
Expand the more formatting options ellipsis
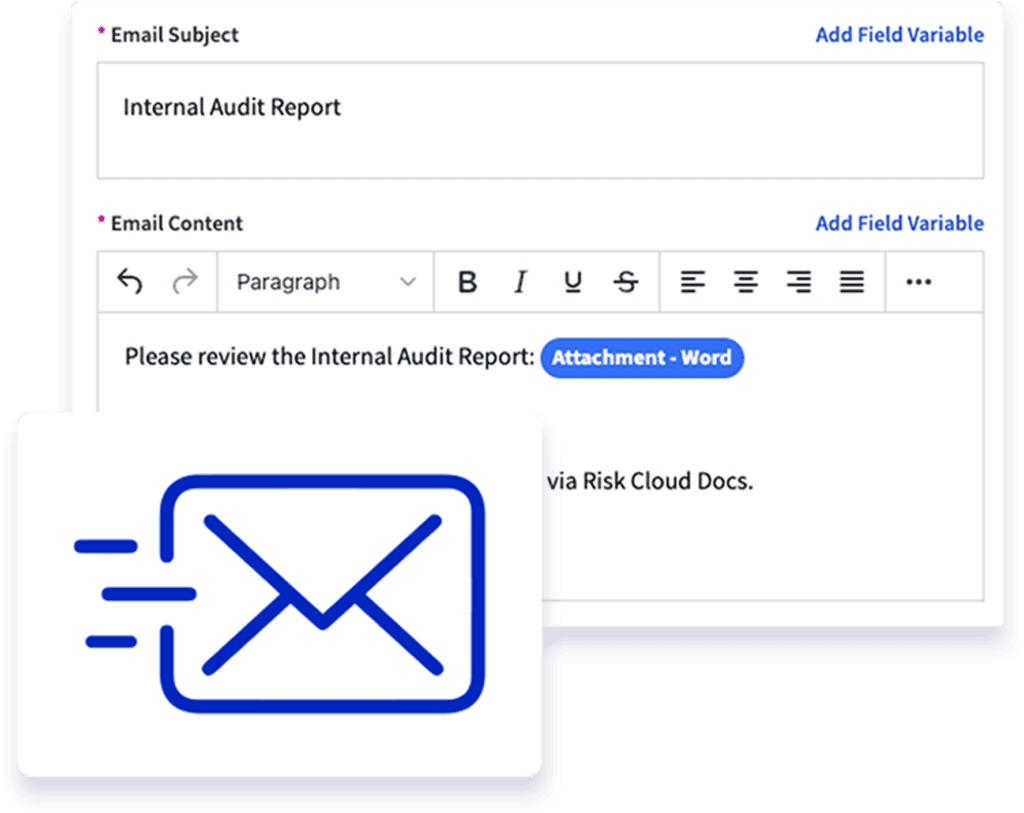point(918,283)
